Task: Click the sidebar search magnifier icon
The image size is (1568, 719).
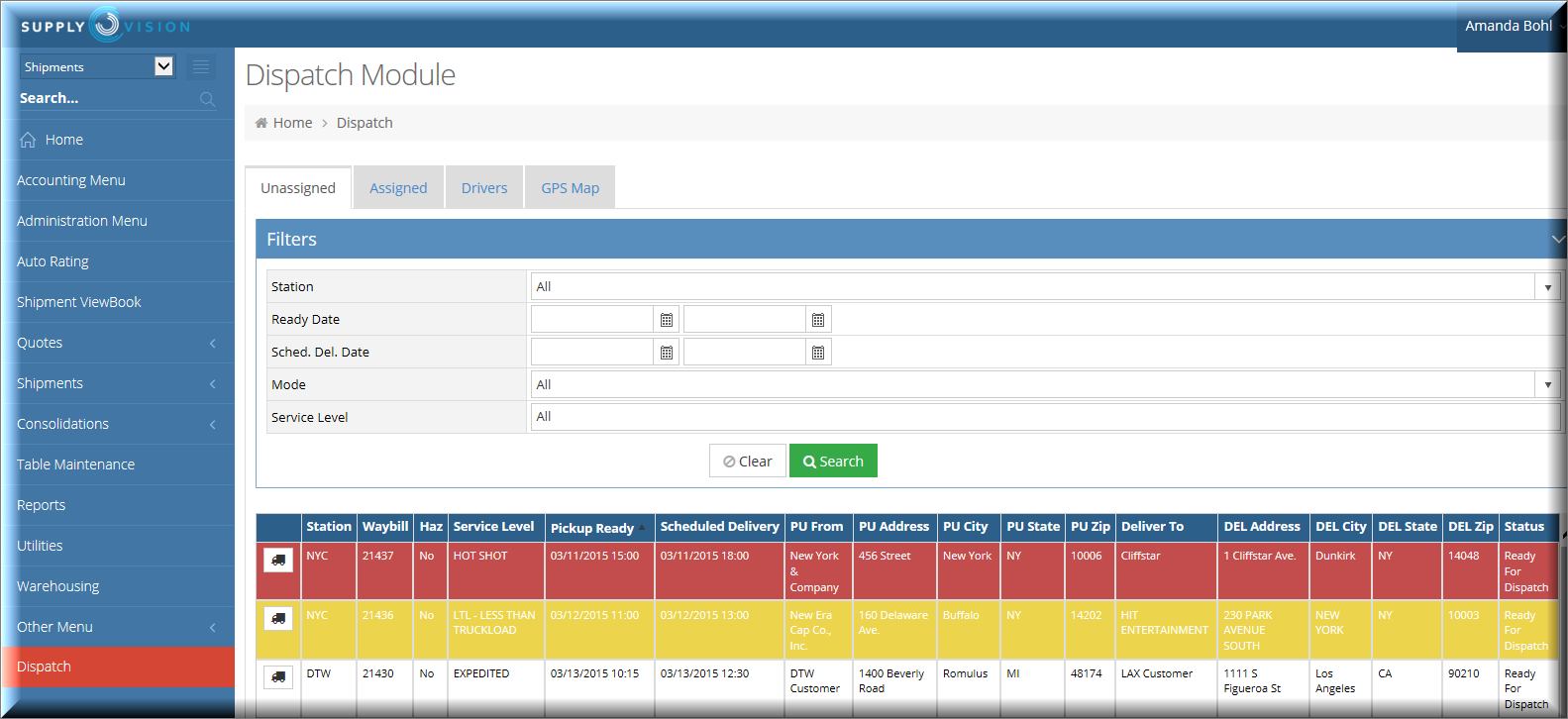Action: (207, 99)
